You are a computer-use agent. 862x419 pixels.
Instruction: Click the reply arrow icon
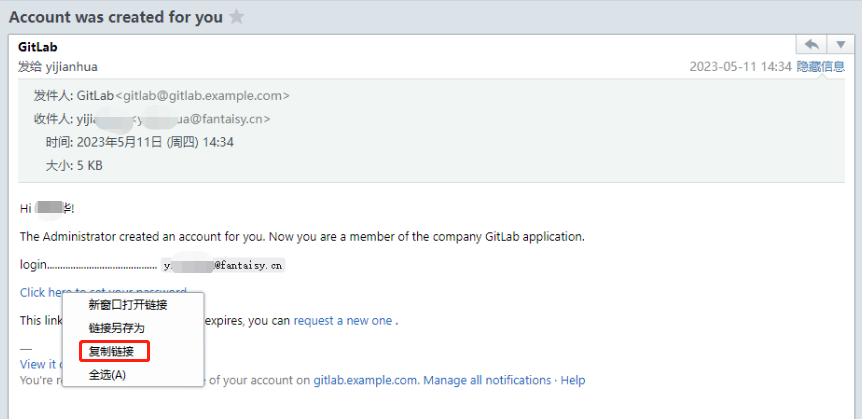point(811,45)
